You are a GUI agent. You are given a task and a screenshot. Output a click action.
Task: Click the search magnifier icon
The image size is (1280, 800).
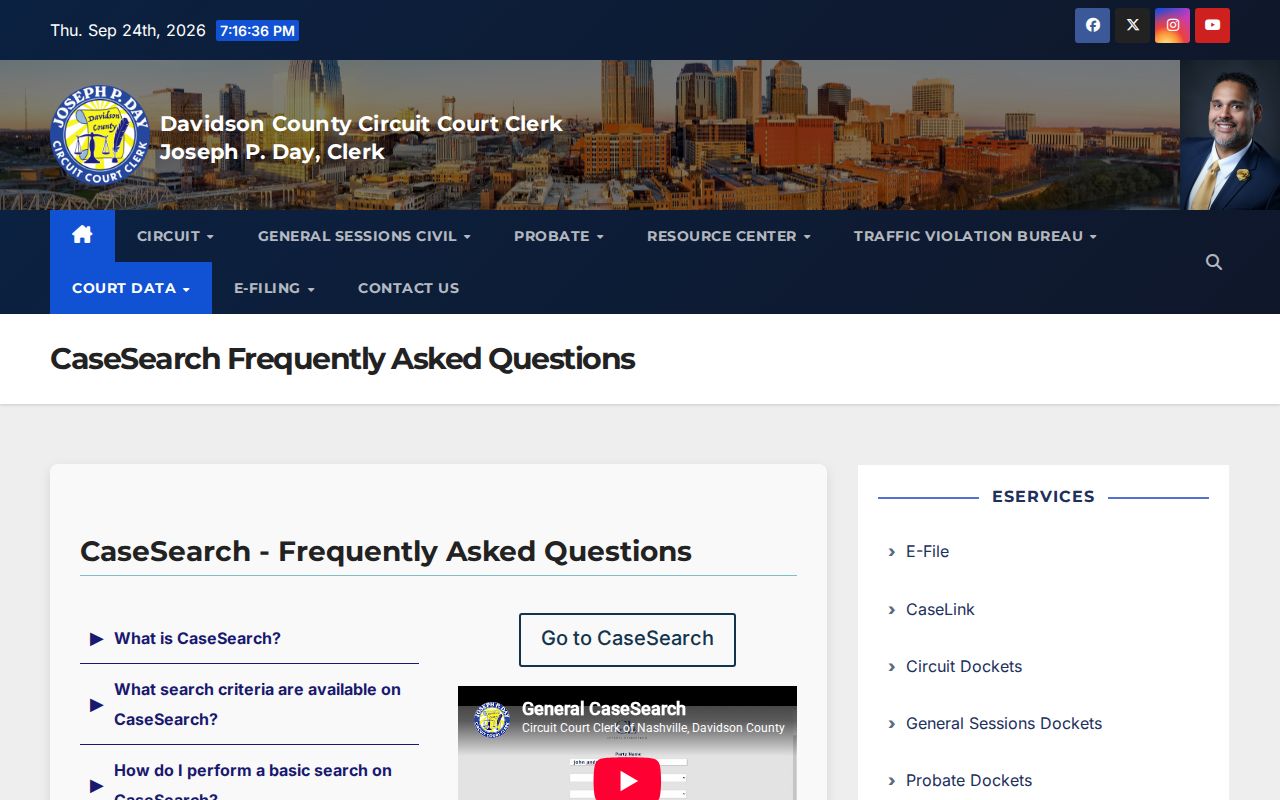(1214, 262)
